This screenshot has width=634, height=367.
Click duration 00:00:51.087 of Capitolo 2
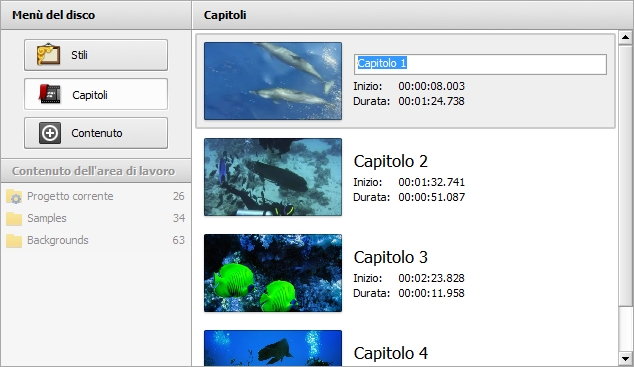coord(431,197)
